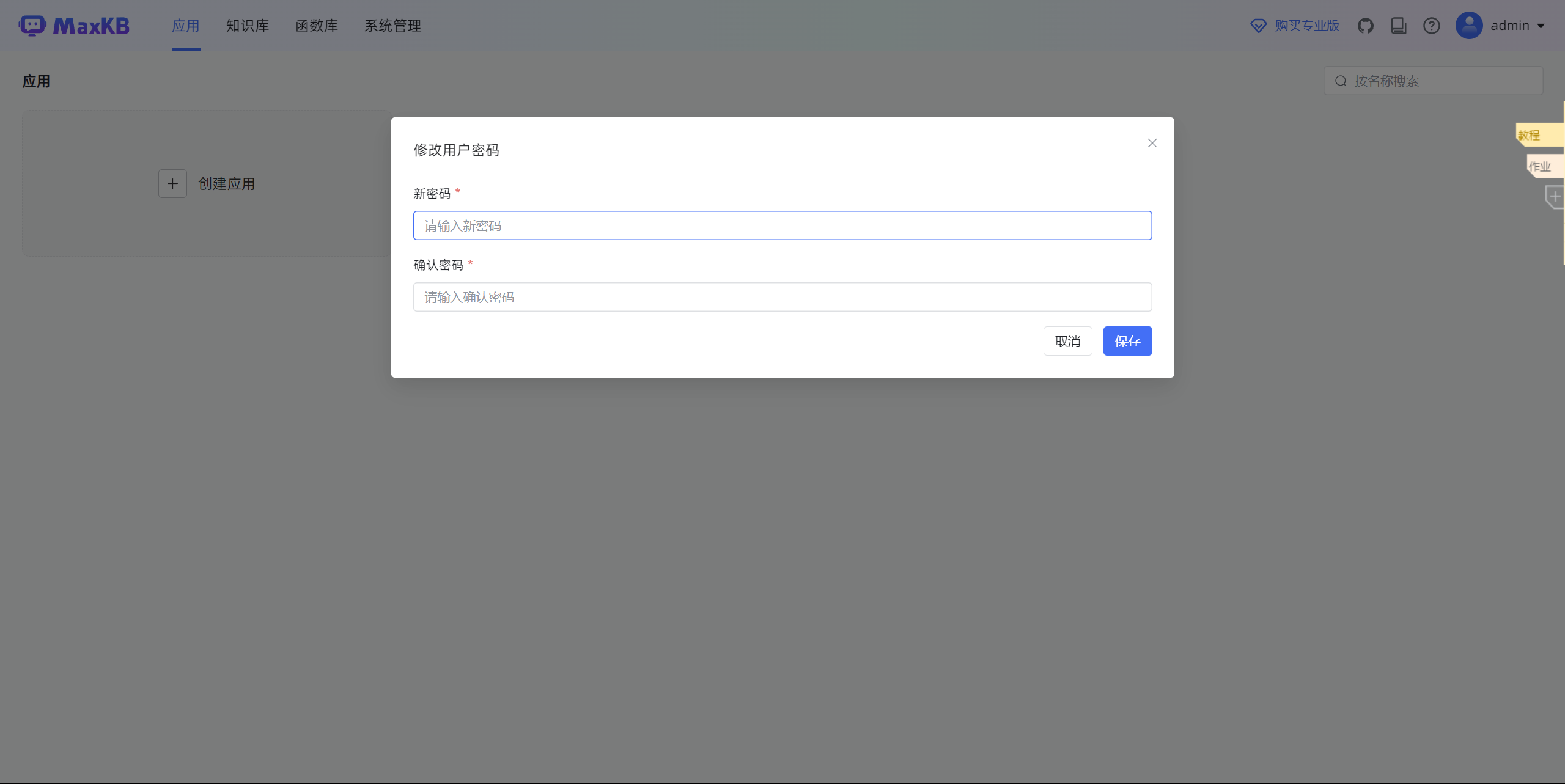Viewport: 1565px width, 784px height.
Task: Click the help question mark icon
Action: click(x=1431, y=26)
